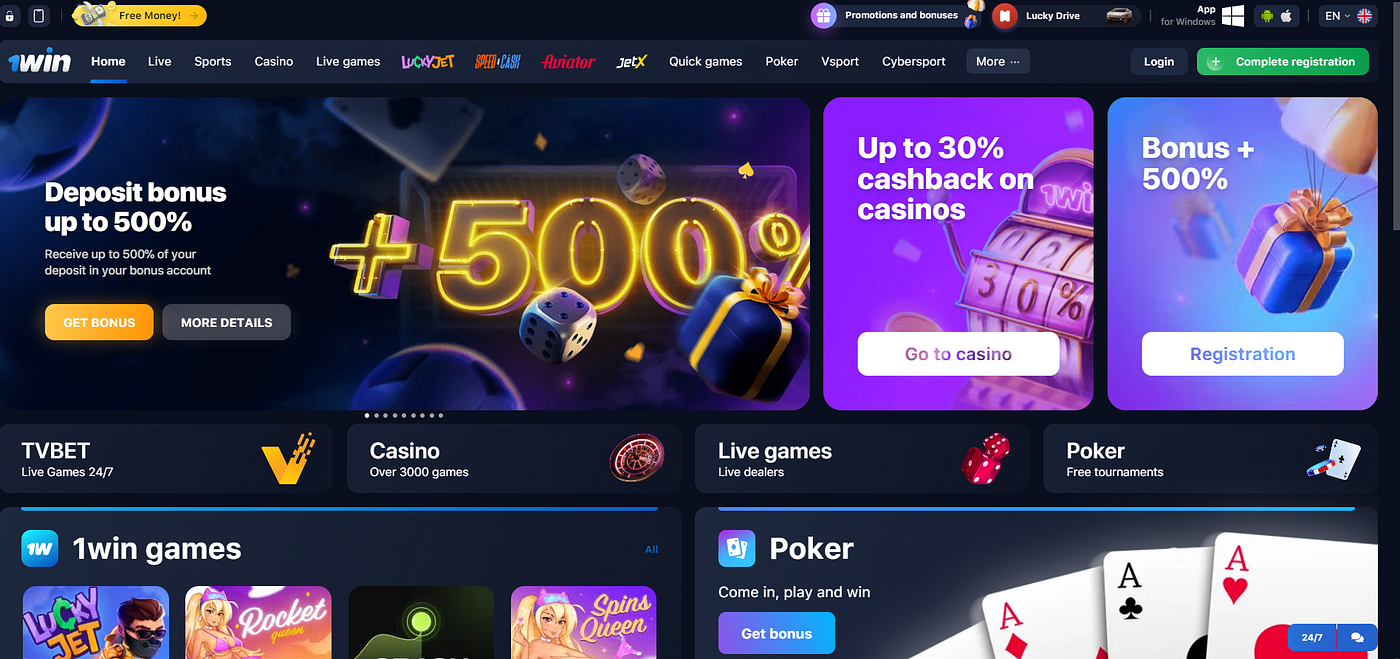1400x659 pixels.
Task: Download the Windows app via Windows icon
Action: [1233, 16]
